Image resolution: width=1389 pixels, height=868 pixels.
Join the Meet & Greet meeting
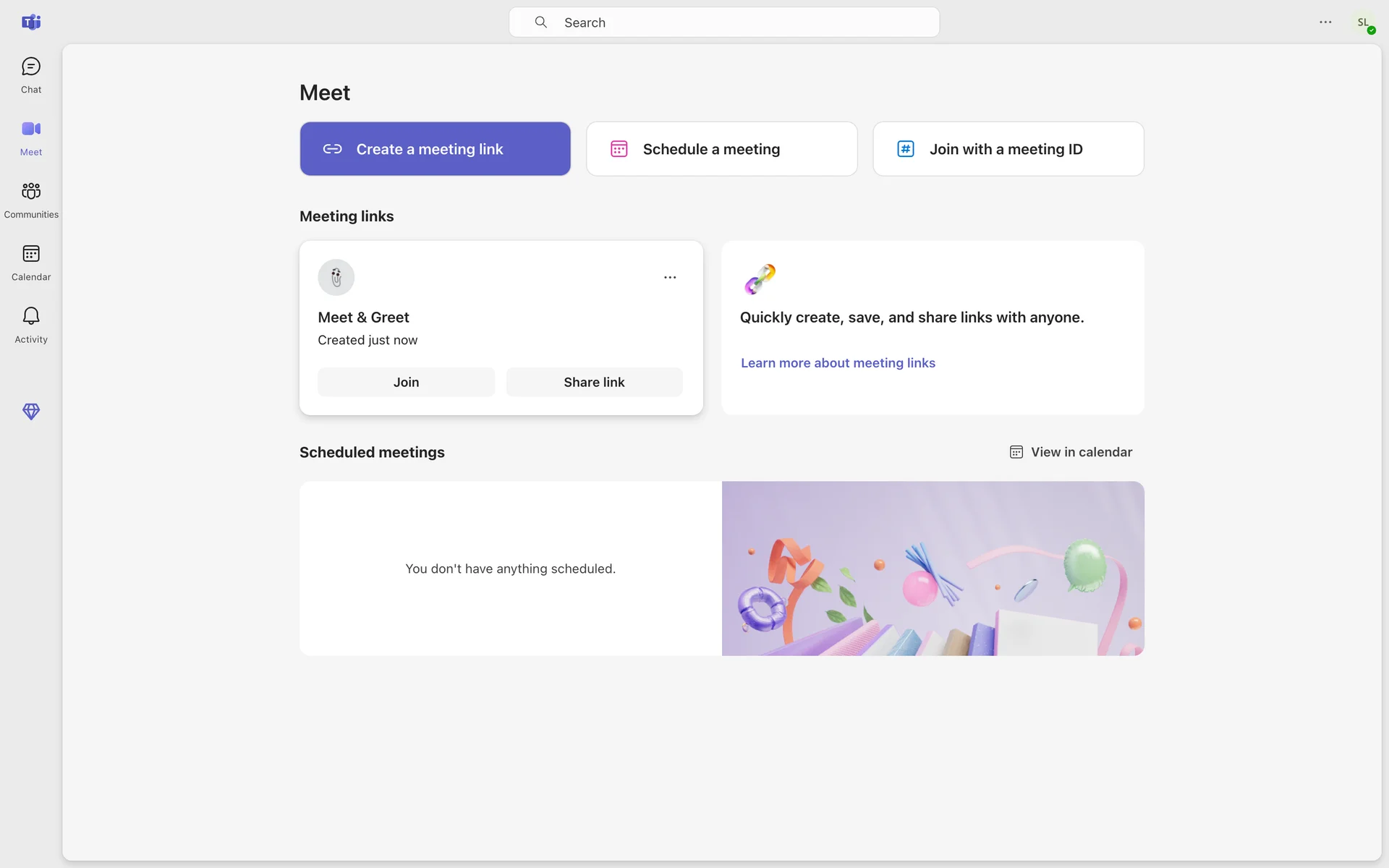pyautogui.click(x=406, y=382)
